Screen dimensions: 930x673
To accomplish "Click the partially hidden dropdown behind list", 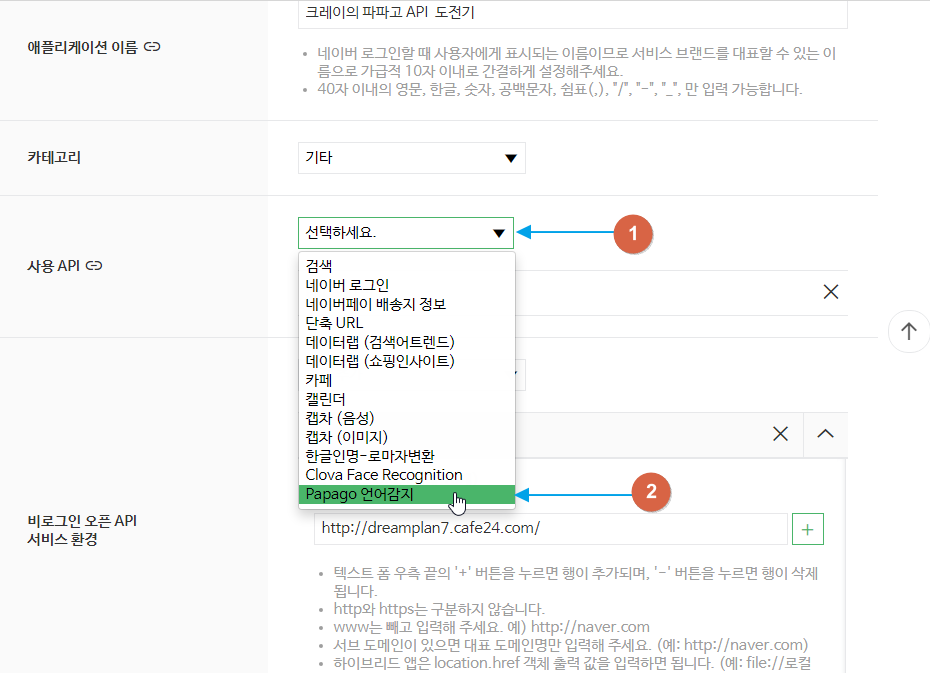I will point(520,375).
